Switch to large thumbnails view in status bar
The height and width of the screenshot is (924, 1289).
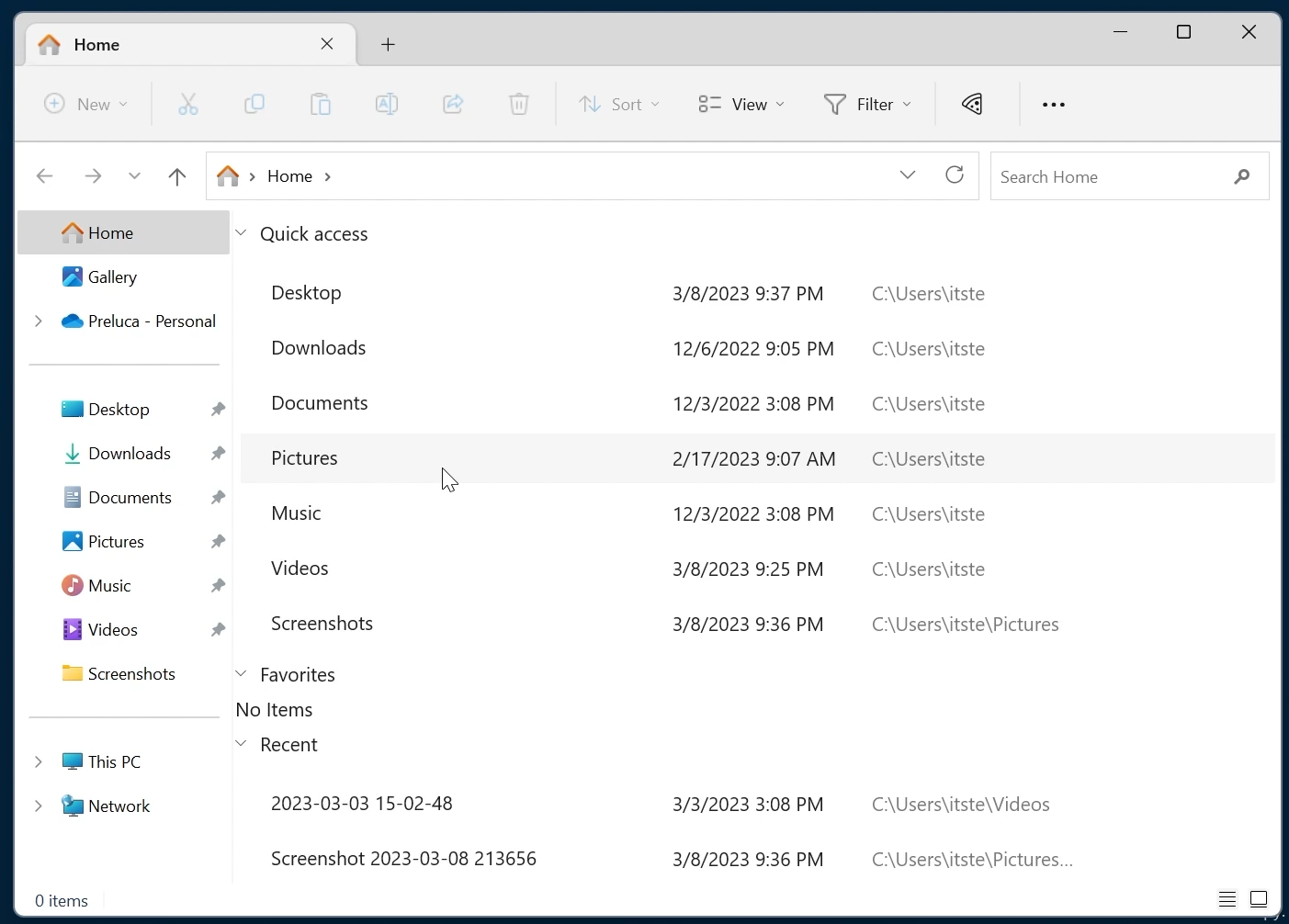pos(1257,899)
